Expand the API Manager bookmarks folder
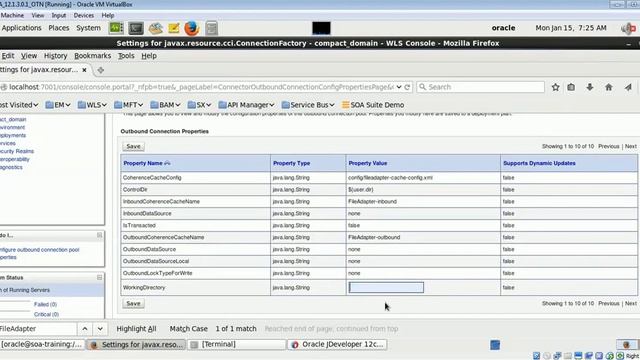Viewport: 640px width, 360px height. coord(246,105)
